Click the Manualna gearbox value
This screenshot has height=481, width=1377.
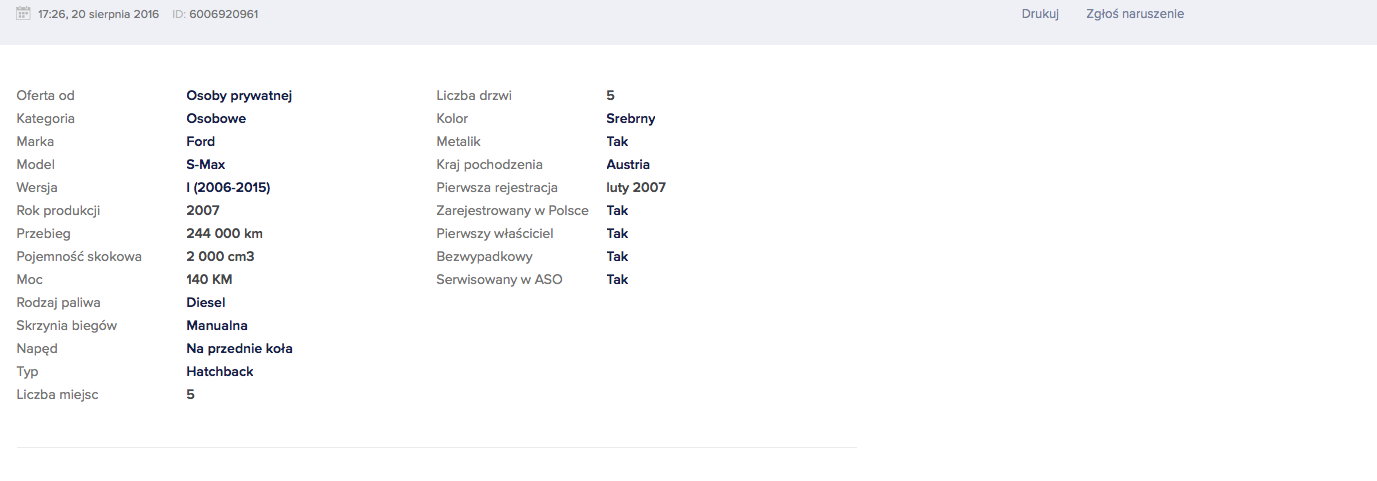pyautogui.click(x=217, y=326)
